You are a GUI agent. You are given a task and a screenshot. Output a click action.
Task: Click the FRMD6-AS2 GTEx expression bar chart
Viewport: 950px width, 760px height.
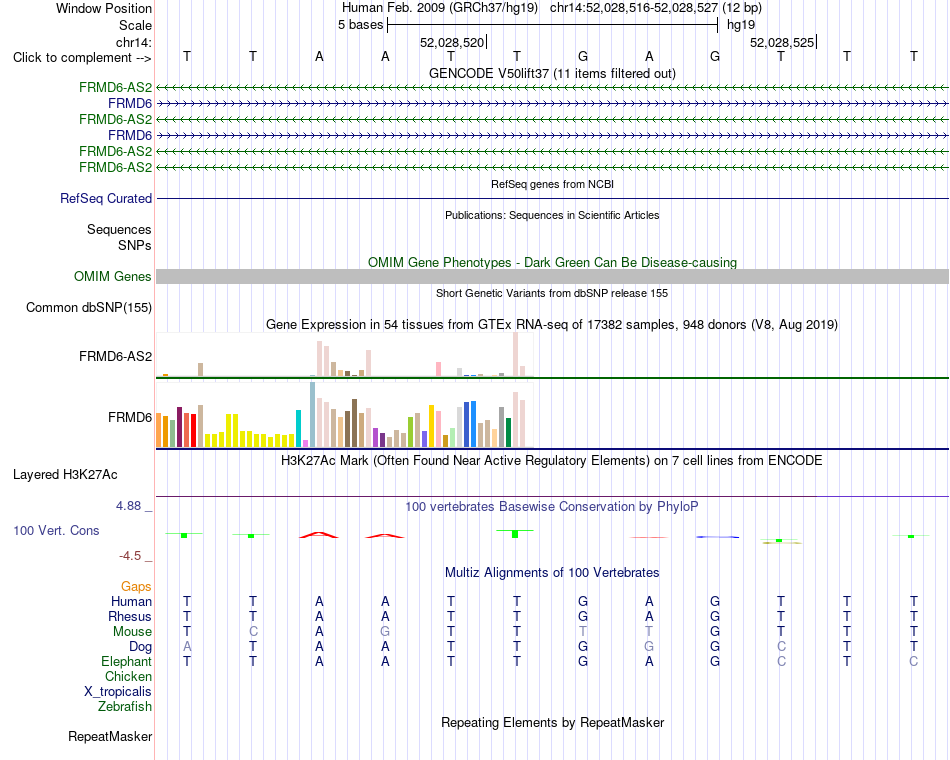coord(344,355)
